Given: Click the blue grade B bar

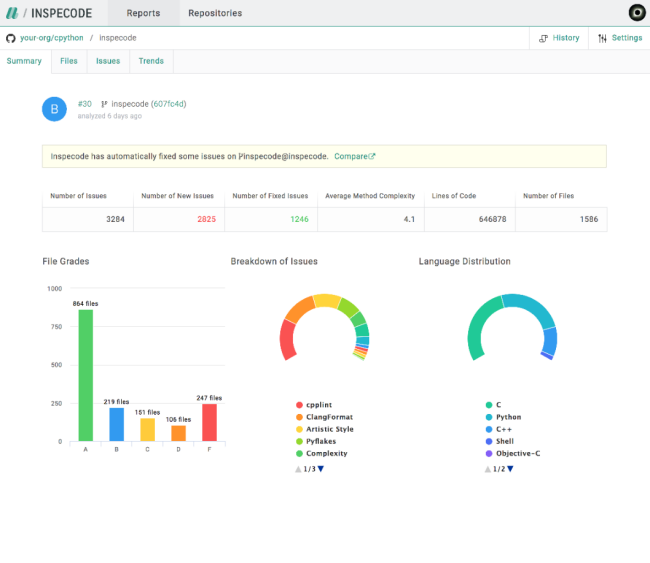Looking at the screenshot, I should coord(116,425).
